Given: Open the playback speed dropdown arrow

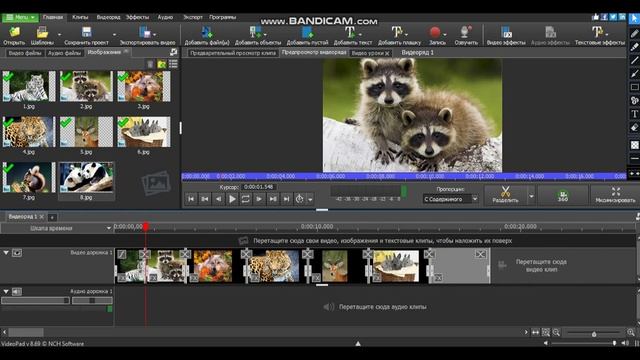Looking at the screenshot, I should [310, 199].
